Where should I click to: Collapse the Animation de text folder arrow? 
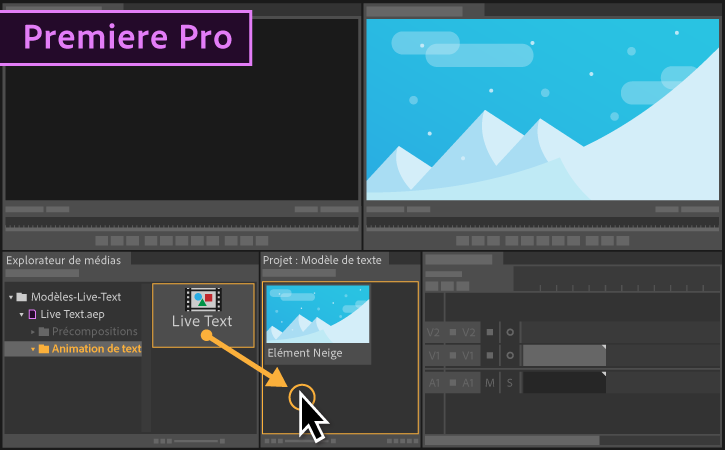[x=33, y=349]
